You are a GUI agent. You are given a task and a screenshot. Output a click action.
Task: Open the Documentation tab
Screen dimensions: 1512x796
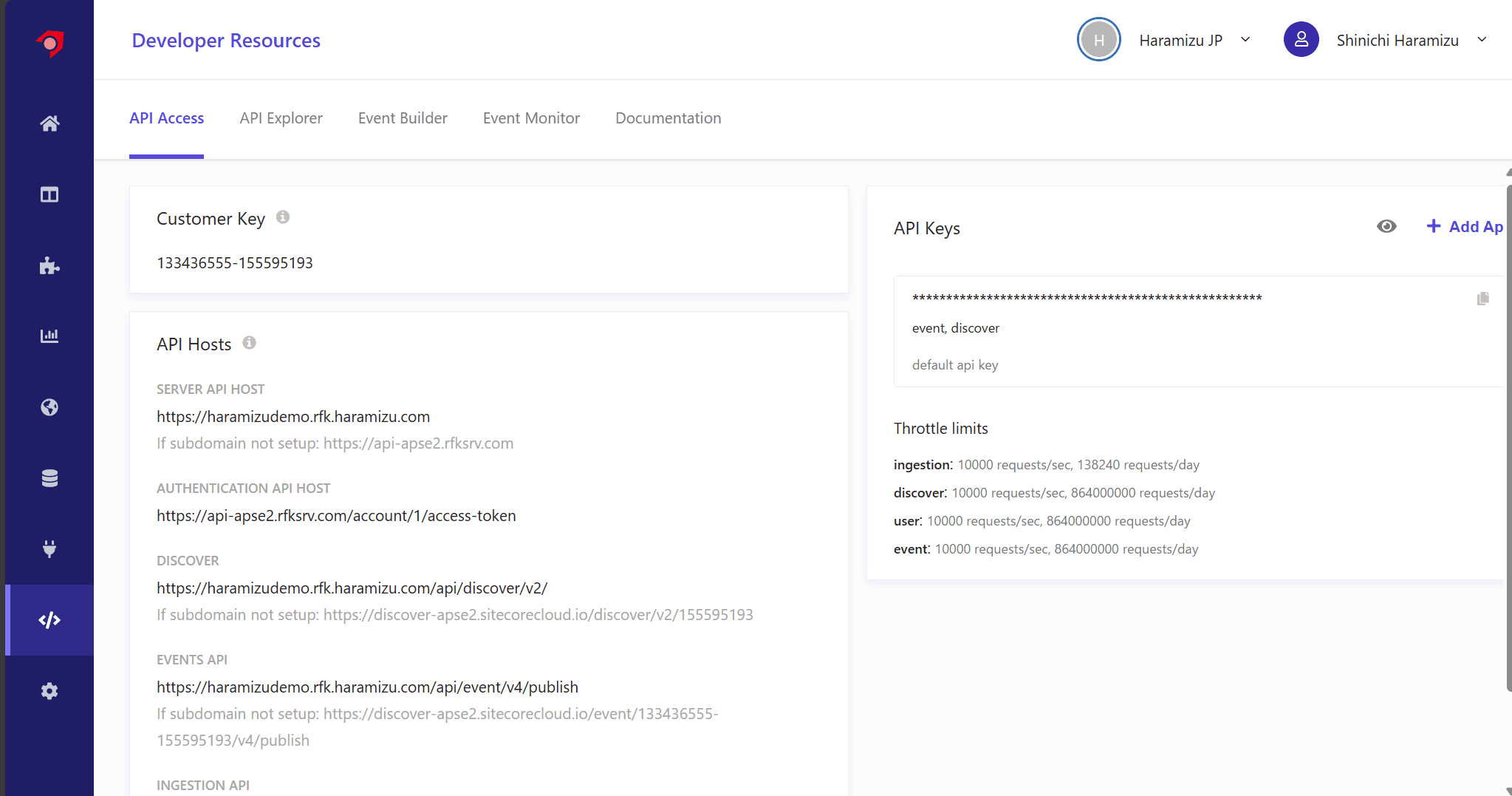[668, 118]
